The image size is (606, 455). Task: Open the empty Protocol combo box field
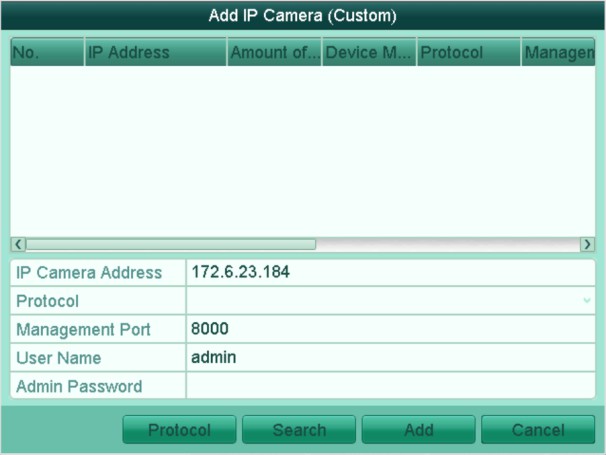(x=390, y=301)
